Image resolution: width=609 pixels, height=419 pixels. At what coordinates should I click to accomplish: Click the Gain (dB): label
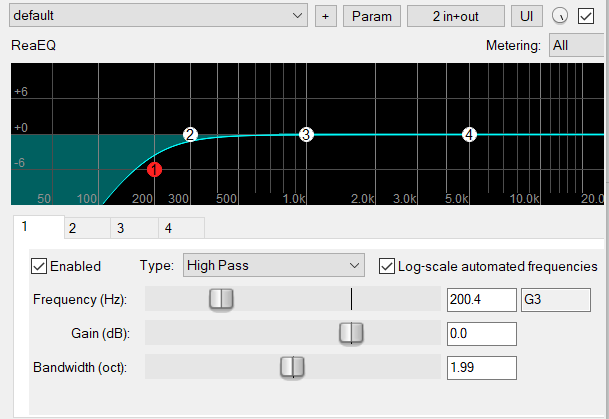(100, 334)
